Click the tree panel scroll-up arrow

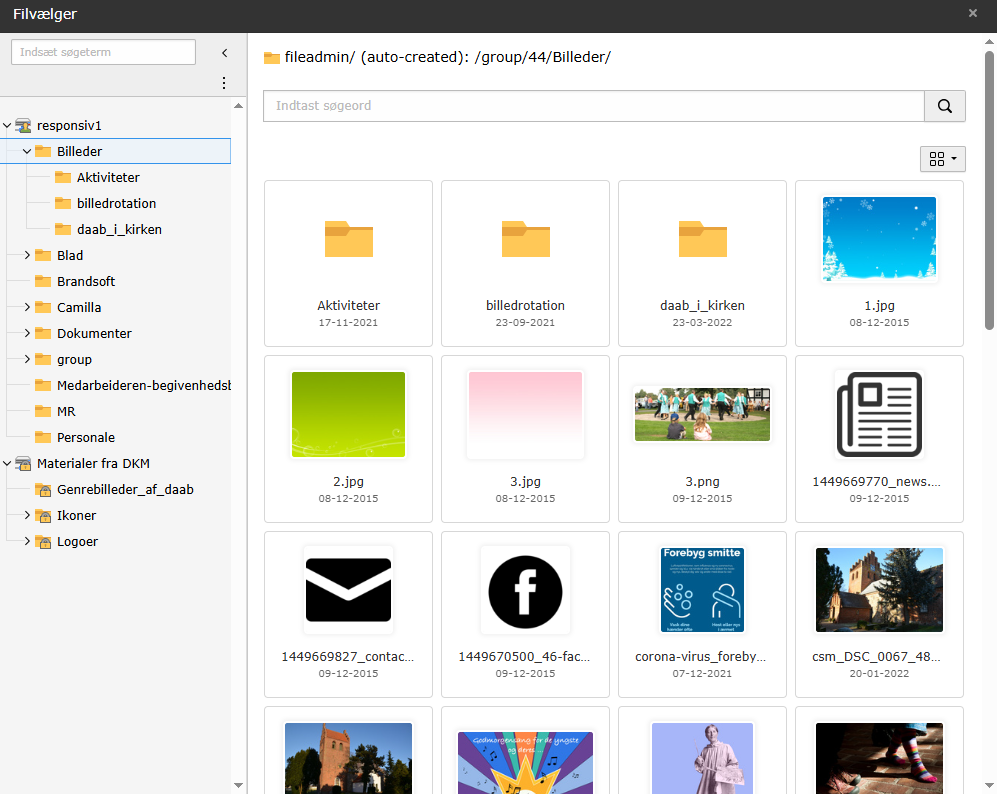[x=238, y=106]
